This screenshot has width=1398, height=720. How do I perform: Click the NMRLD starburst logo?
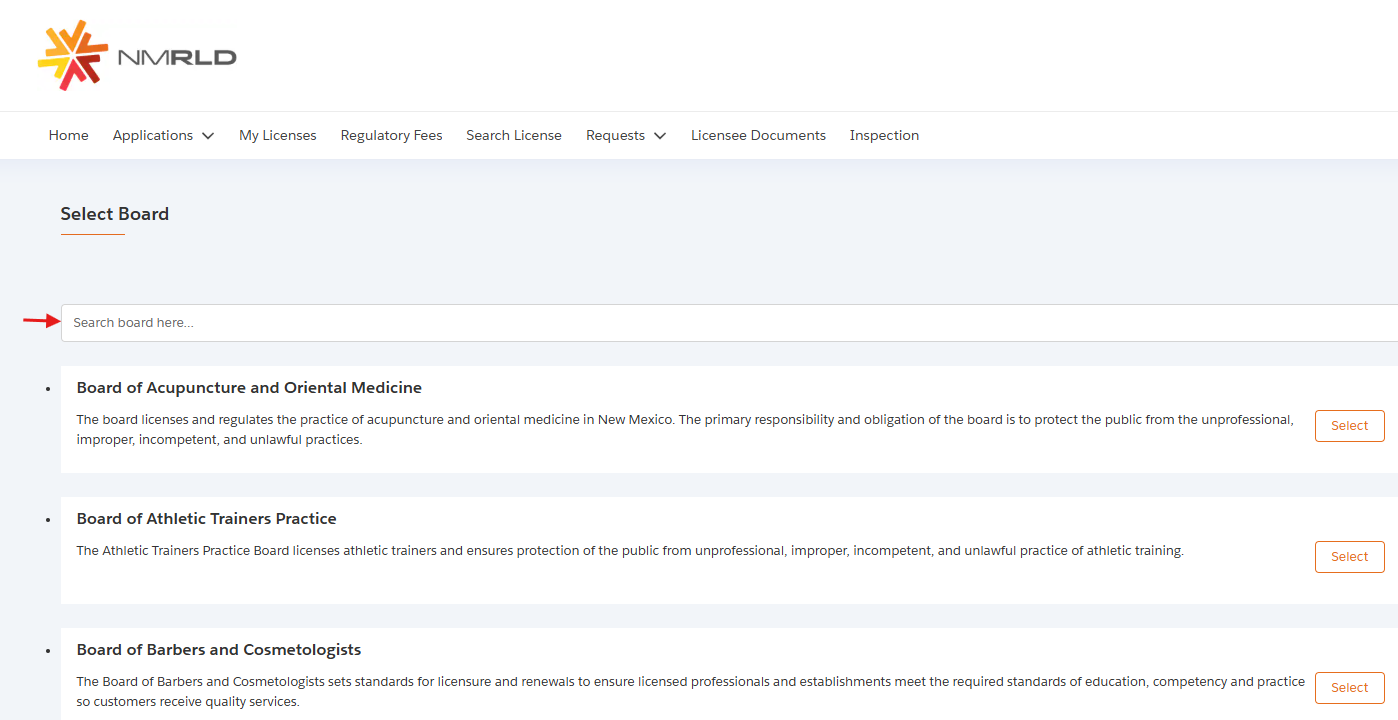(72, 56)
